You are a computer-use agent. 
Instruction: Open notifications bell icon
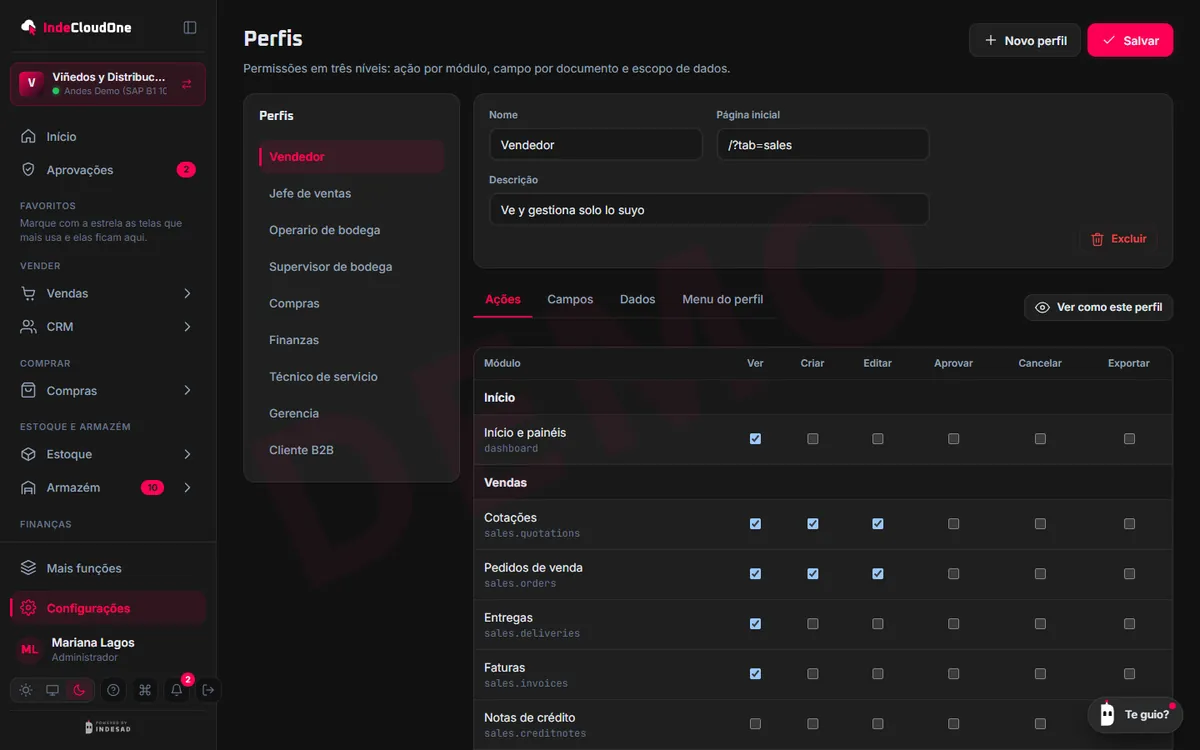[x=177, y=690]
